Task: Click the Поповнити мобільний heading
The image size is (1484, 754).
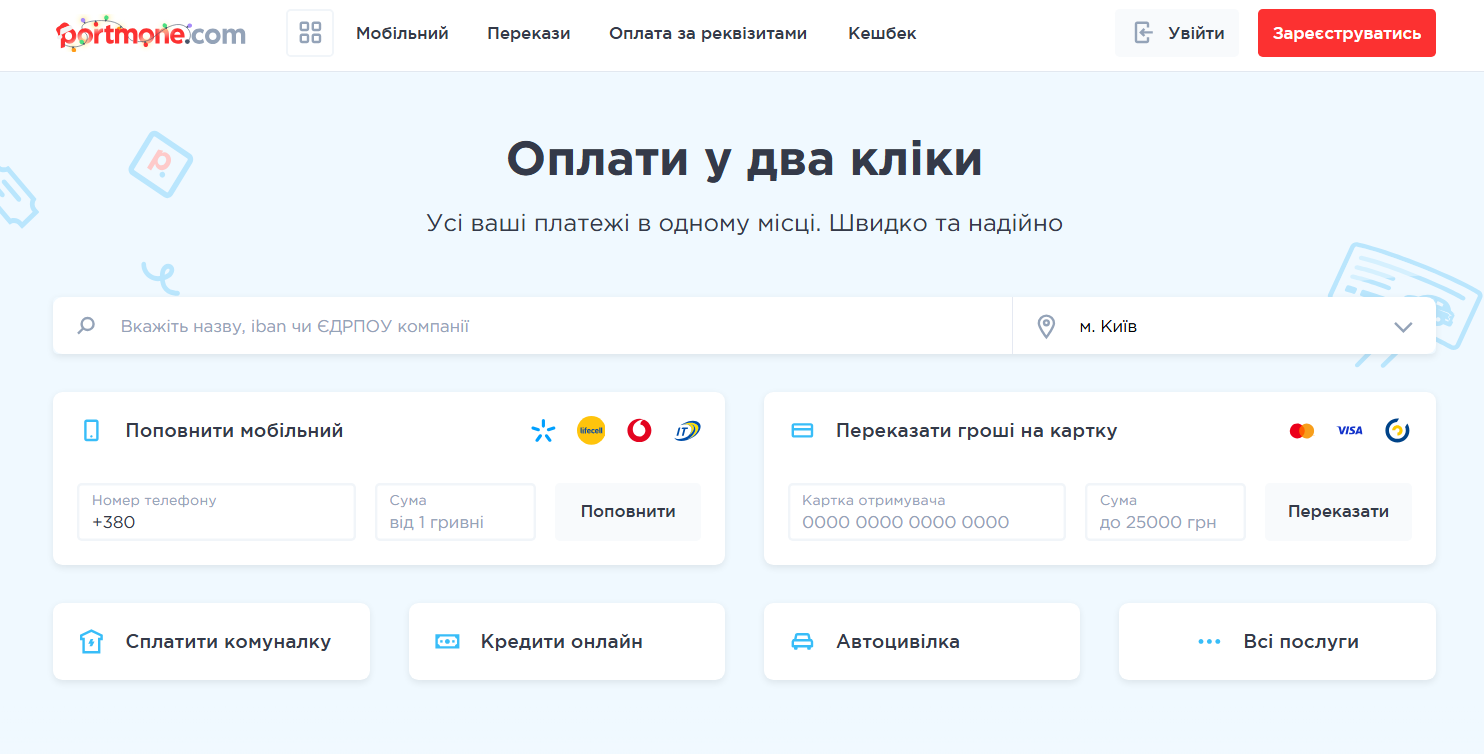Action: coord(234,431)
